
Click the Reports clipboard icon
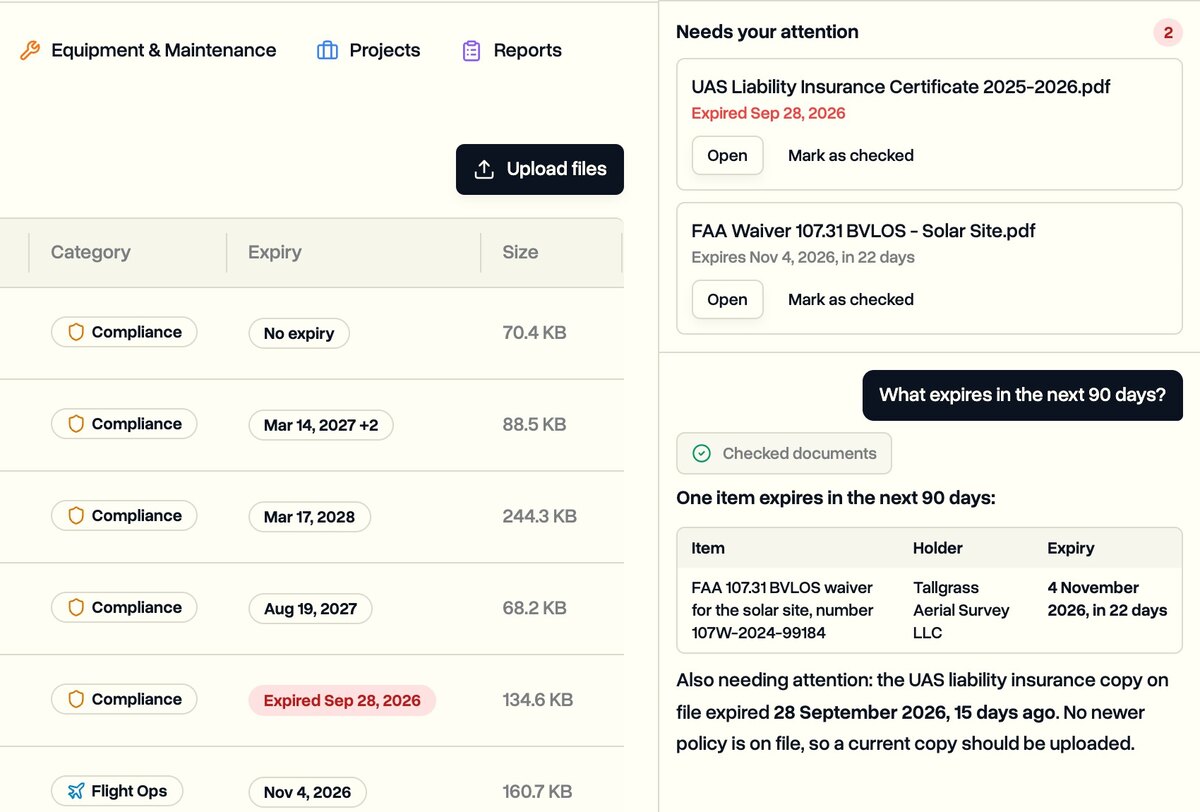[472, 50]
